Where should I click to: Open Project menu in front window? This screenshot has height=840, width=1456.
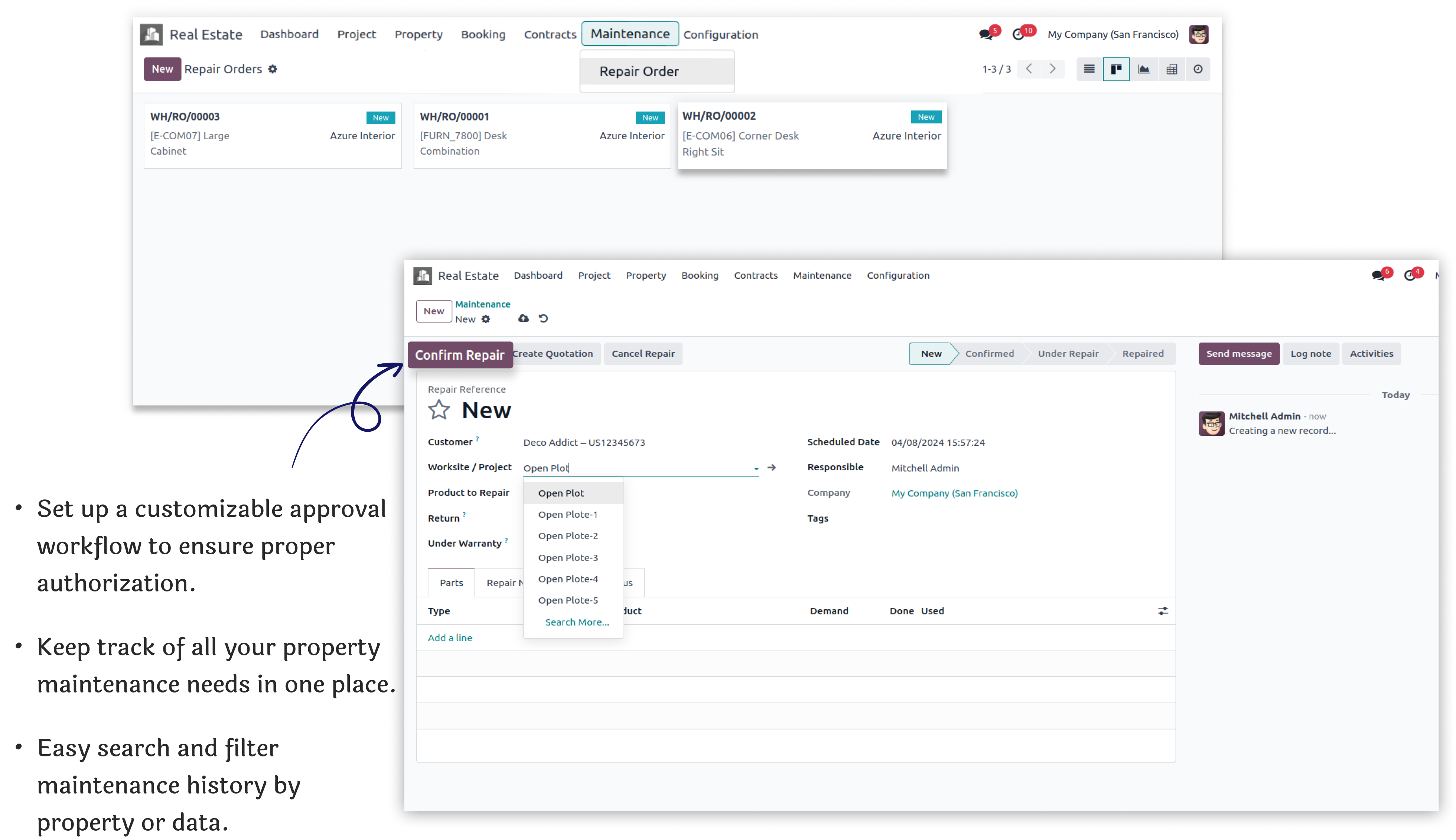pyautogui.click(x=594, y=276)
